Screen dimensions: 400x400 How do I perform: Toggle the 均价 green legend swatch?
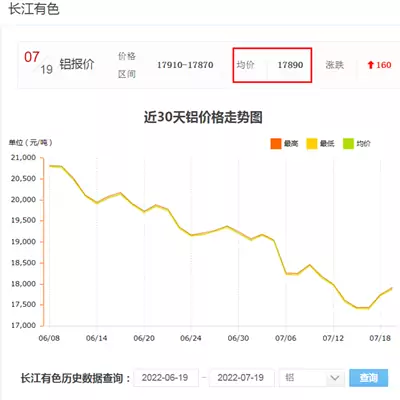click(348, 144)
